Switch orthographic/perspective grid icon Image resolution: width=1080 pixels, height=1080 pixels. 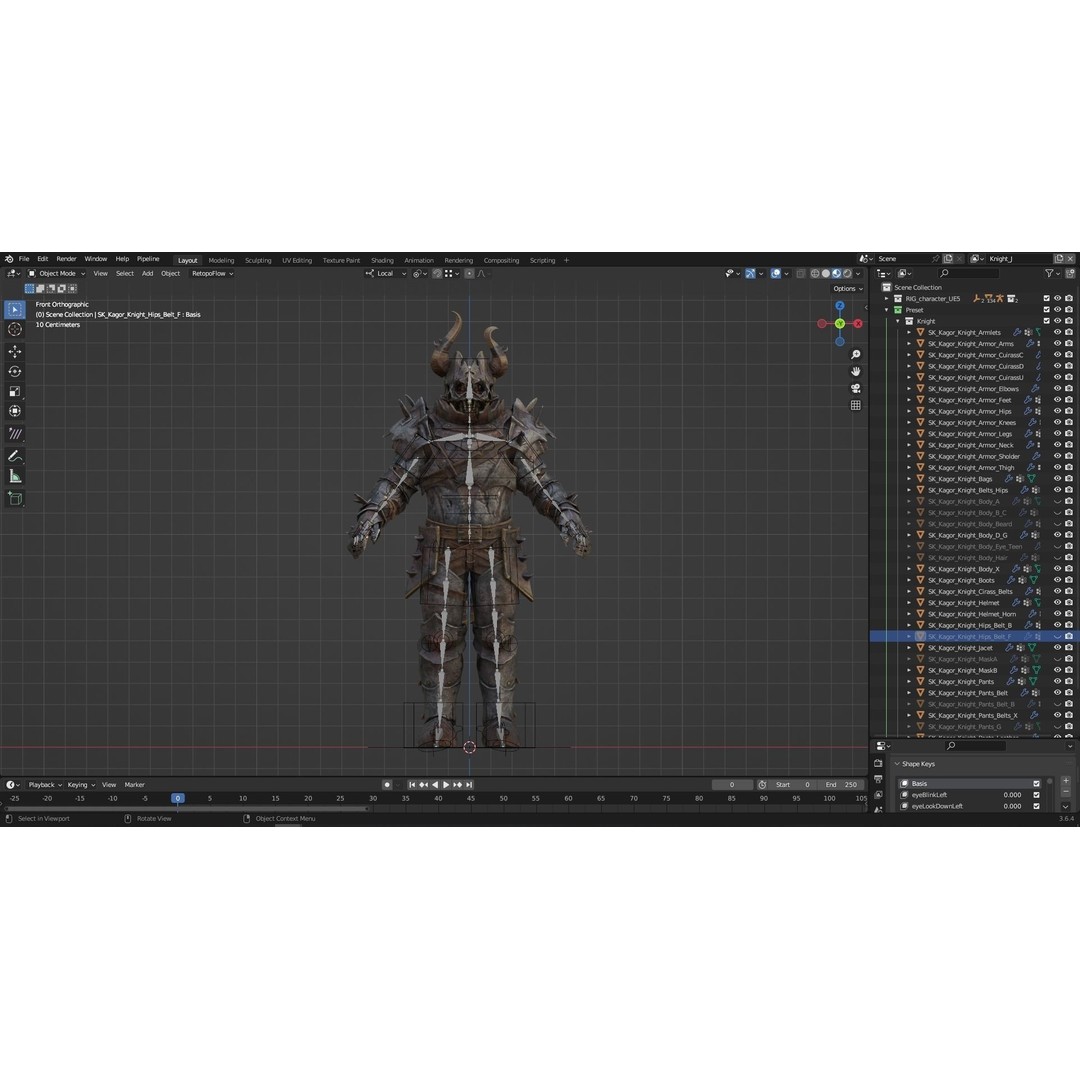point(855,405)
